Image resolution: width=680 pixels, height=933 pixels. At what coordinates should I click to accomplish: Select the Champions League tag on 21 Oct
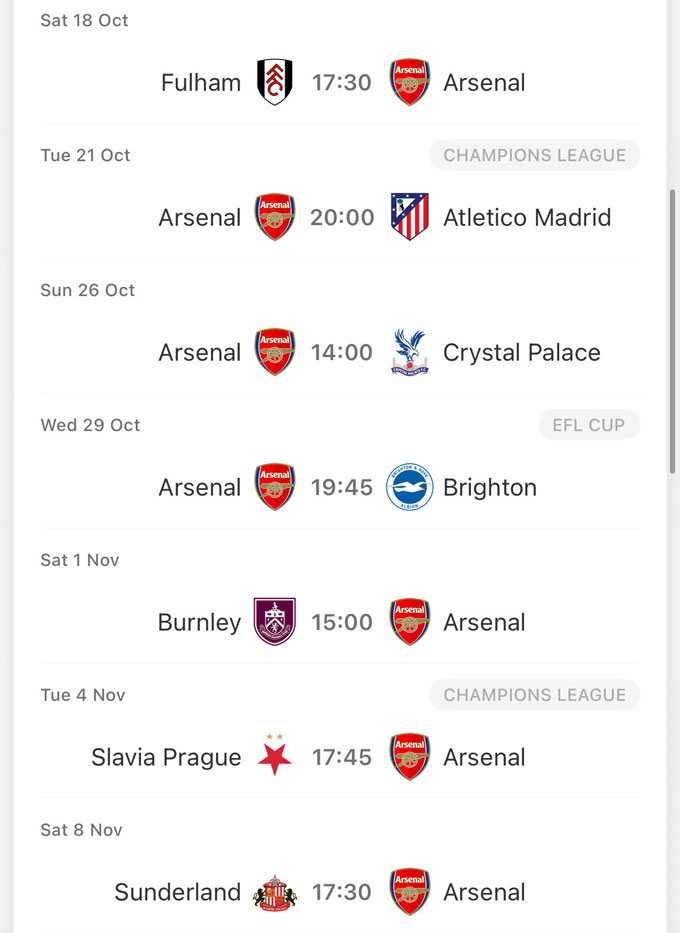534,155
